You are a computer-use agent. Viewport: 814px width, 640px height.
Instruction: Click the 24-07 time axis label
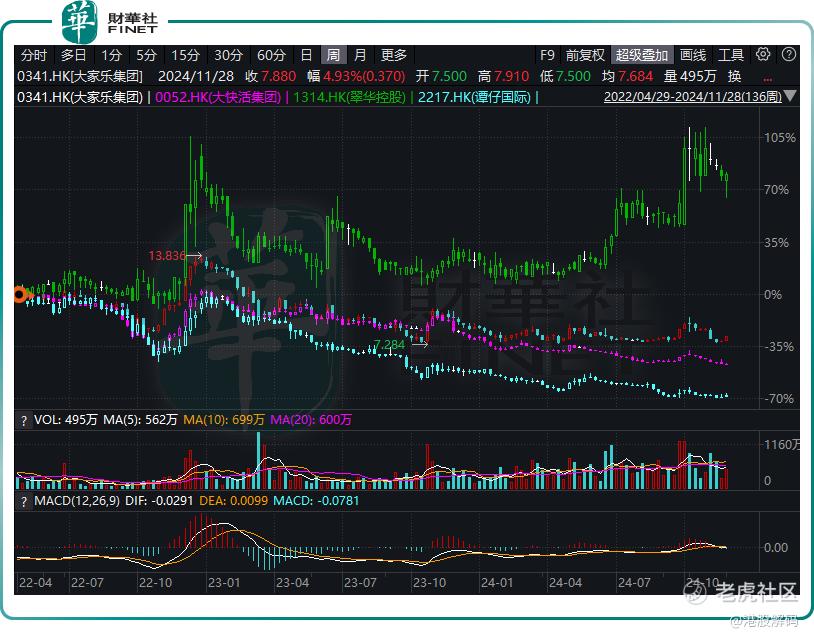[633, 582]
